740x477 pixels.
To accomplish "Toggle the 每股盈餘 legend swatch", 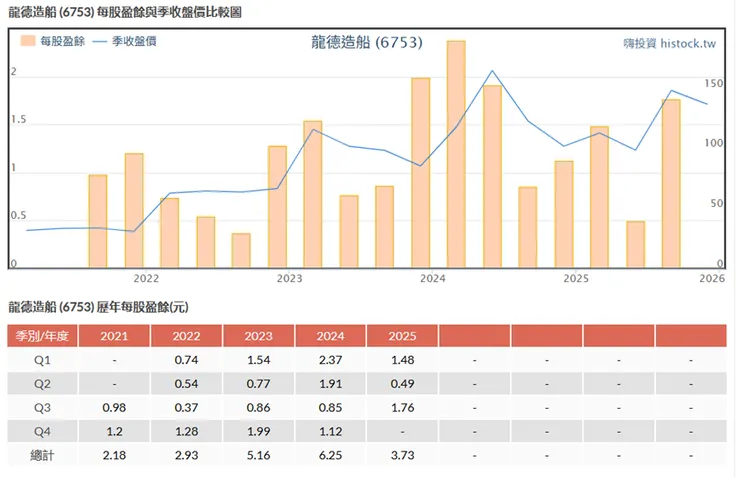I will [28, 41].
